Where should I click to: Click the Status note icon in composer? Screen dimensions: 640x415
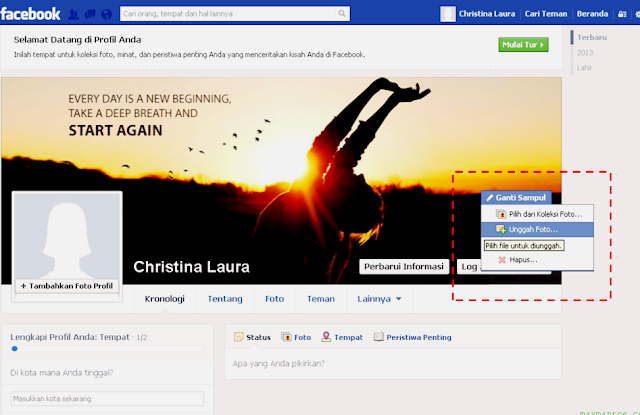(x=238, y=337)
